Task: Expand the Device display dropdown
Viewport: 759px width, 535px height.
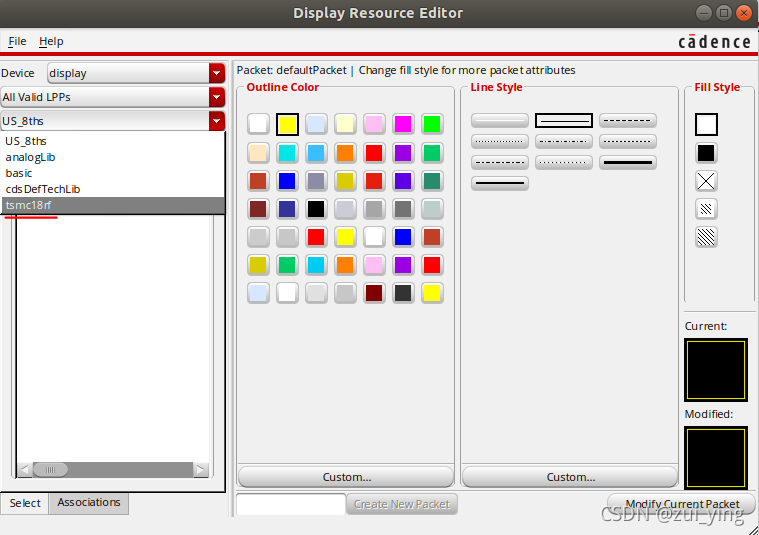Action: 217,73
